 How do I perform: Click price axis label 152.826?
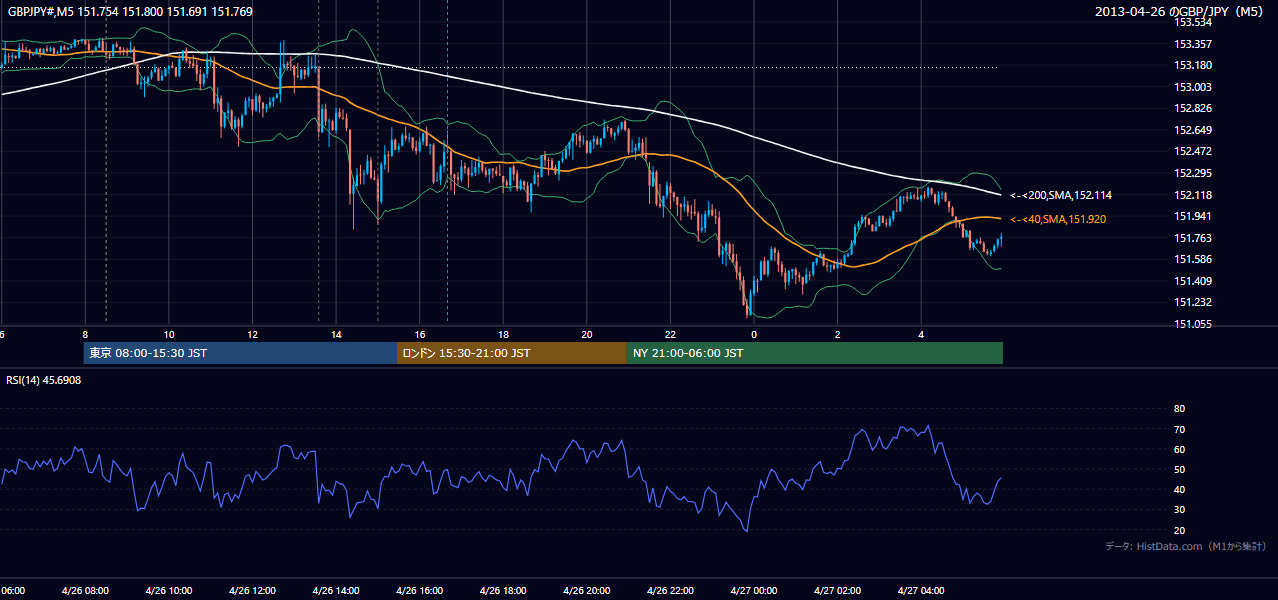tap(1193, 109)
